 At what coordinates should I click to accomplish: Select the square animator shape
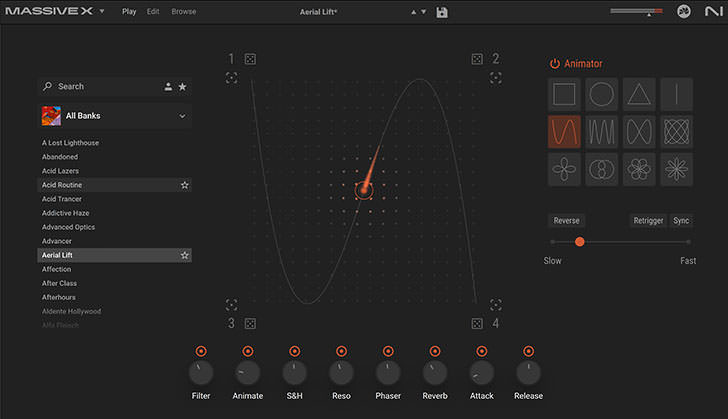point(565,95)
